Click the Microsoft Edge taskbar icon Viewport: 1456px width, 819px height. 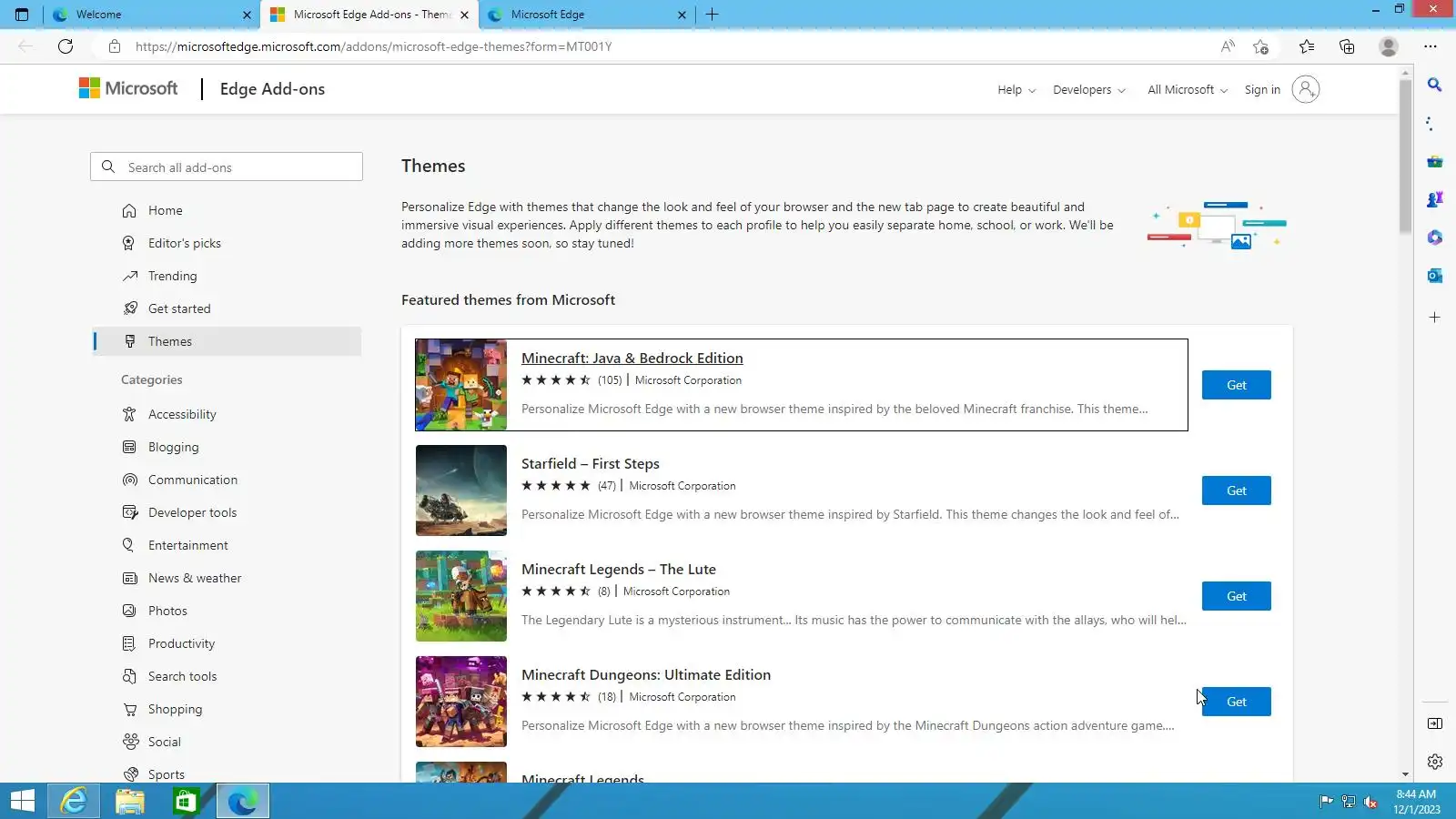[243, 801]
